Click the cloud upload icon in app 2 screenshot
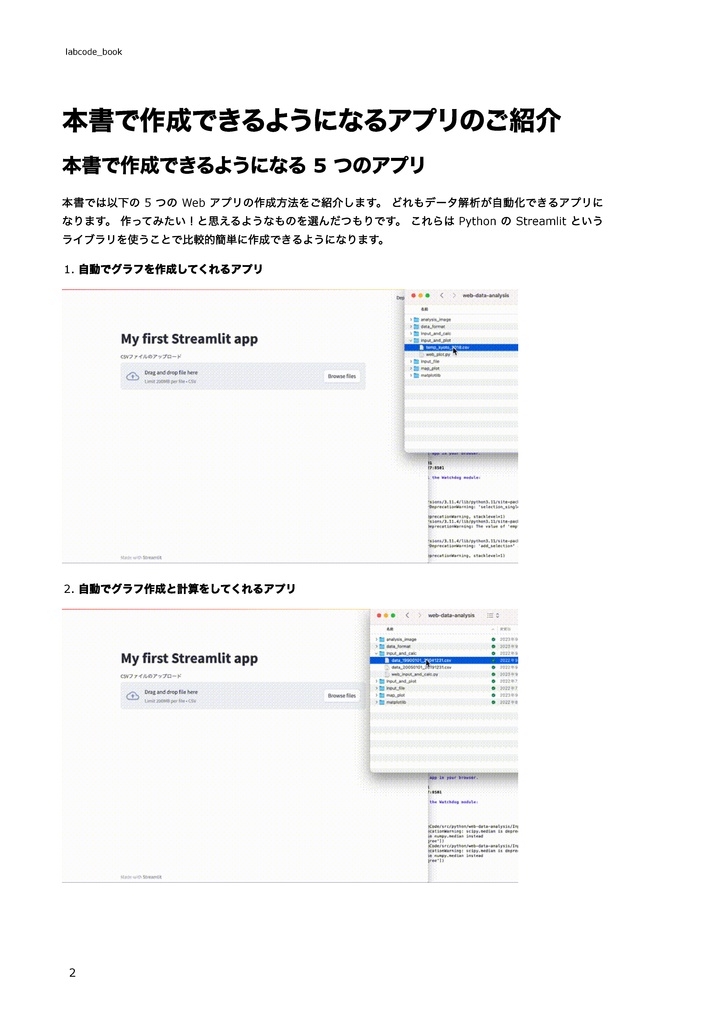 (133, 696)
